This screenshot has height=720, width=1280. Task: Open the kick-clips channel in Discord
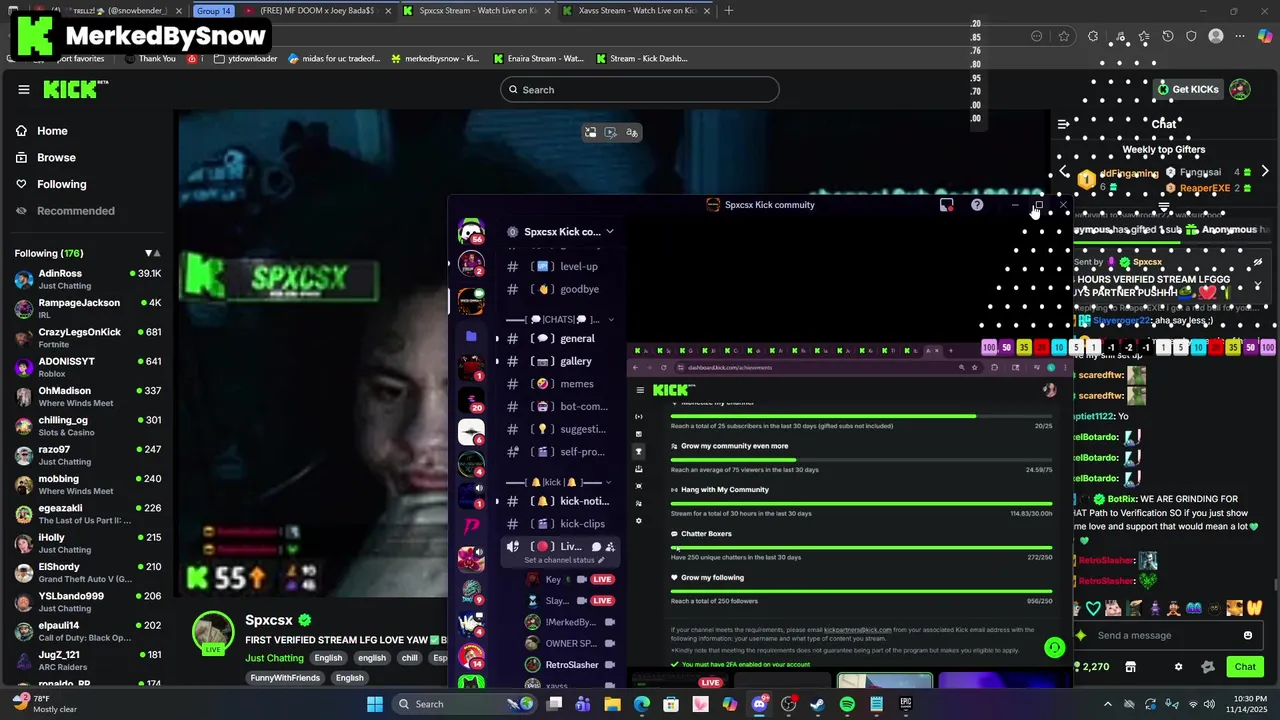tap(560, 524)
